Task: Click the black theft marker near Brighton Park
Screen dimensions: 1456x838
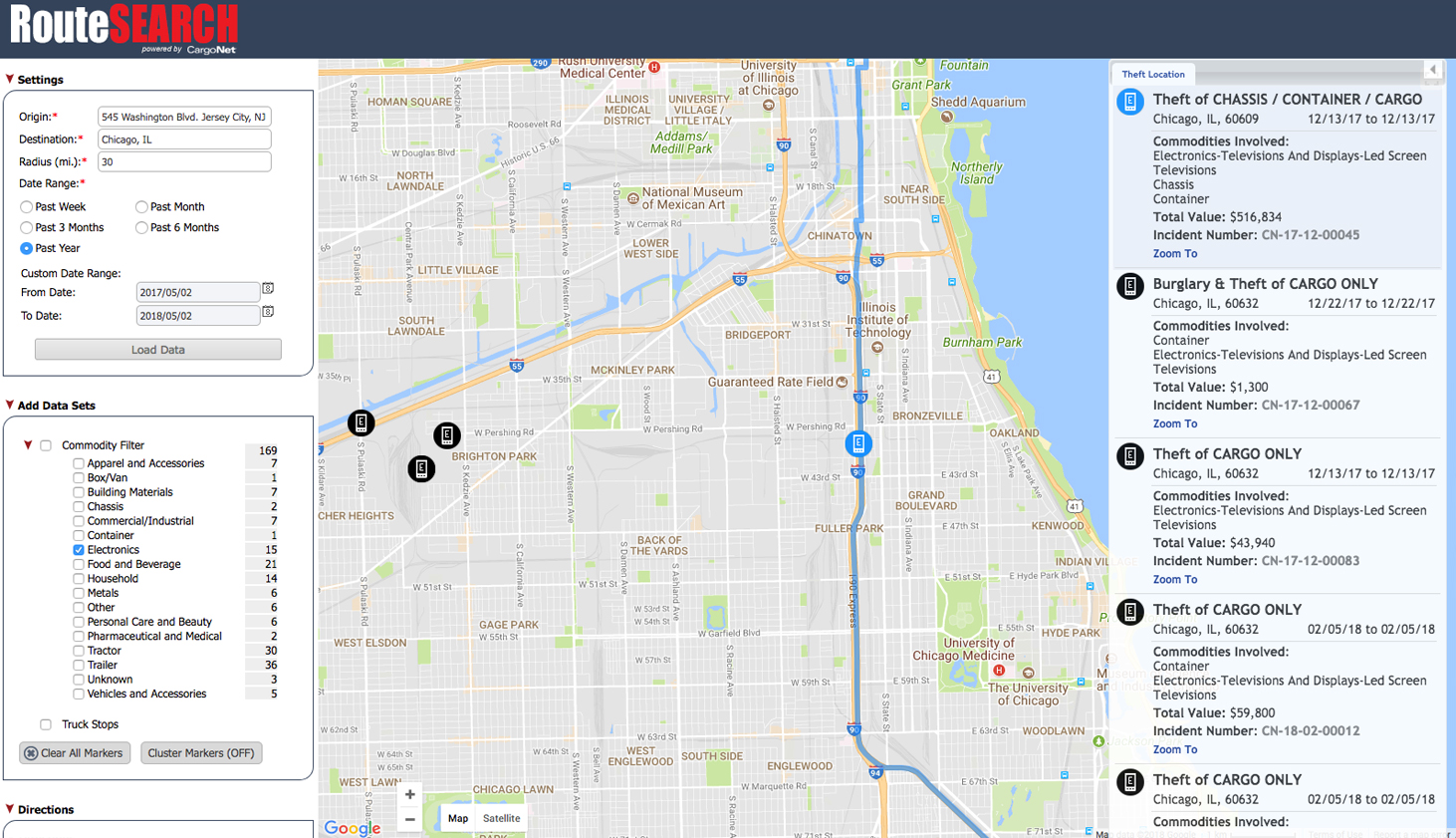Action: 446,435
